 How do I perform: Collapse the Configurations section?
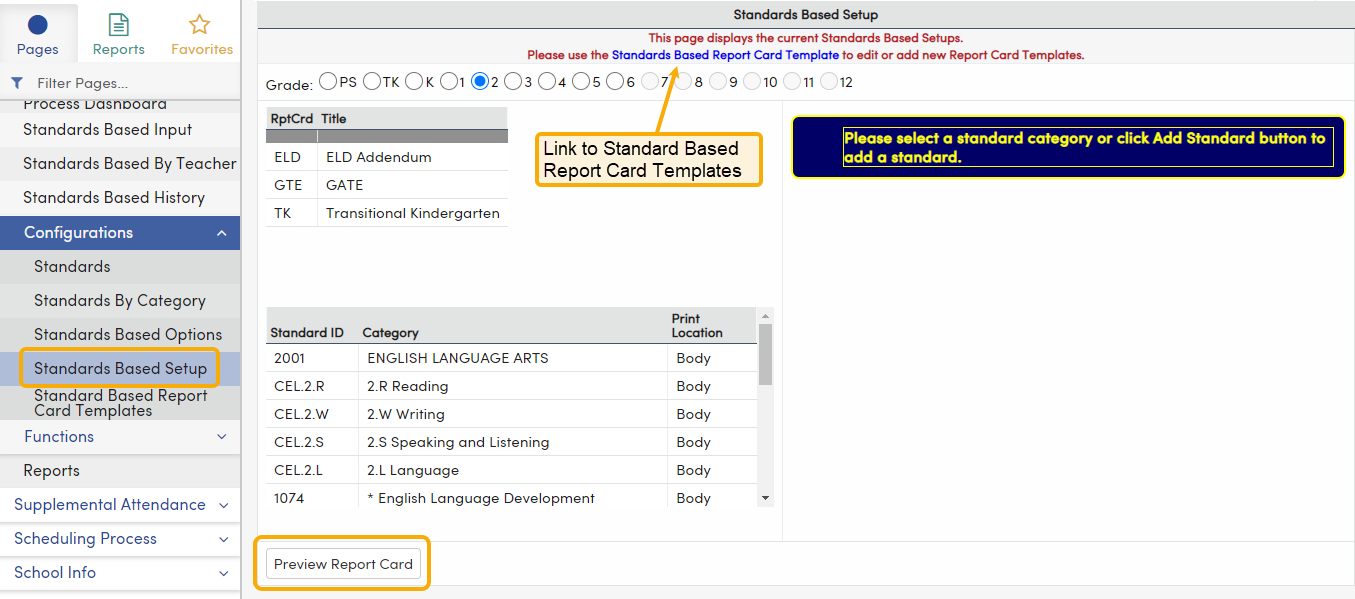coord(120,232)
